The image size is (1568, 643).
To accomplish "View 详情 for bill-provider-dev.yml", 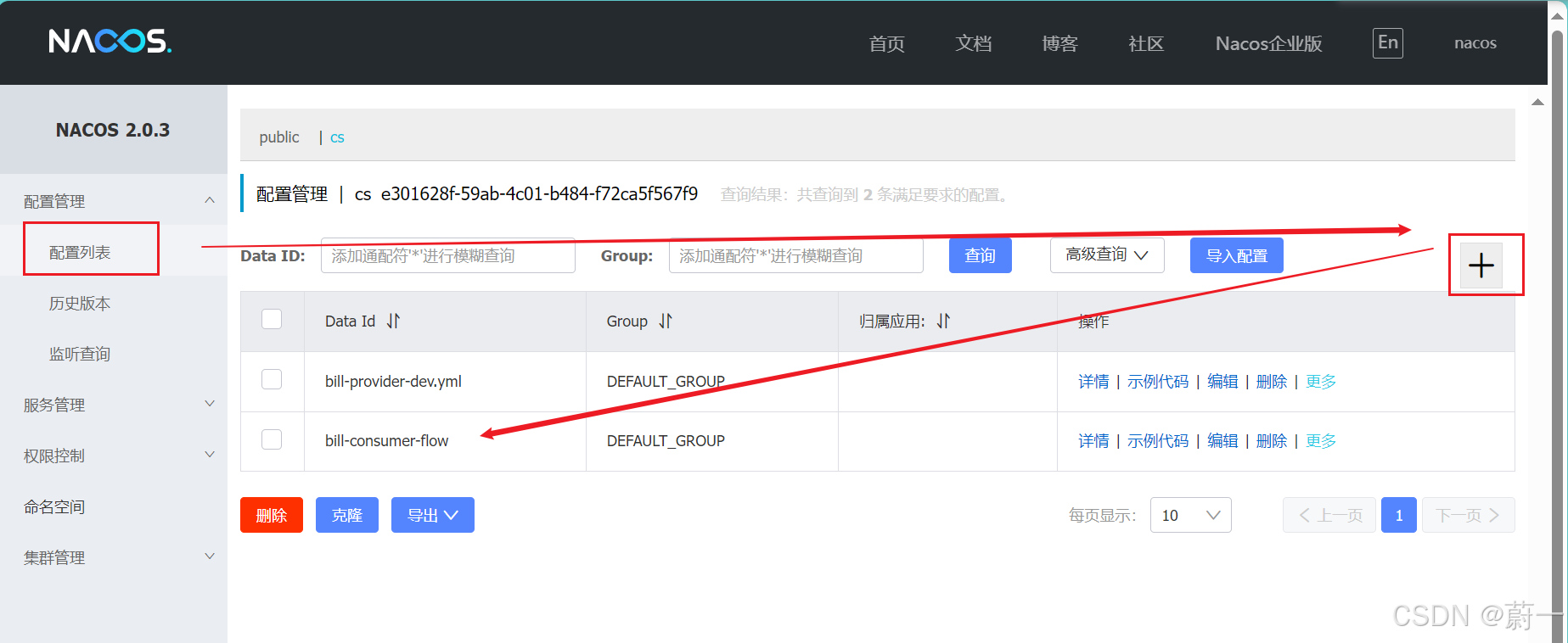I will 1093,382.
